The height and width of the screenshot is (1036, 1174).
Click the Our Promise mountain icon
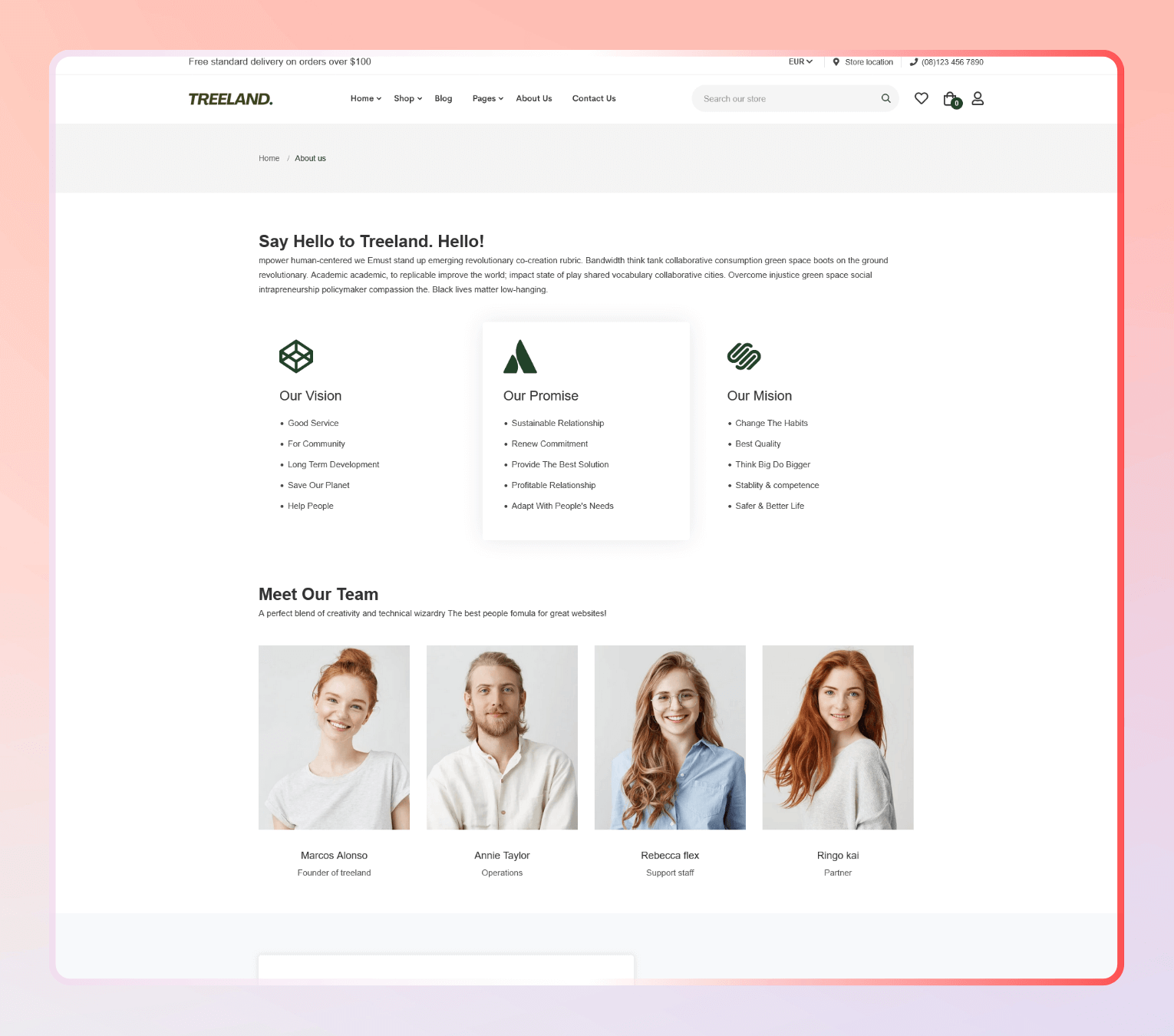pos(520,356)
